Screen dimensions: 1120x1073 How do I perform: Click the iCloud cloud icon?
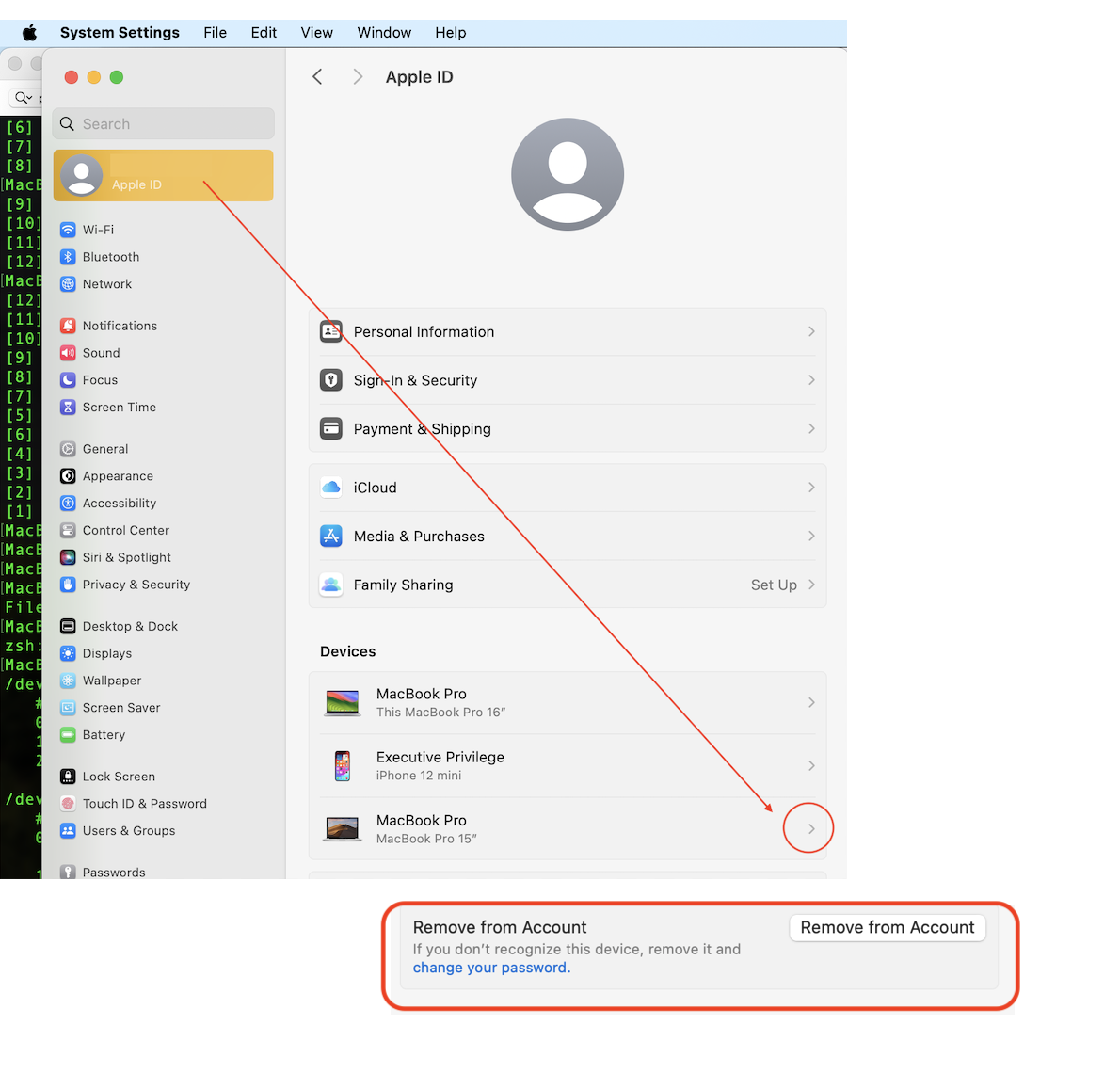[x=330, y=488]
